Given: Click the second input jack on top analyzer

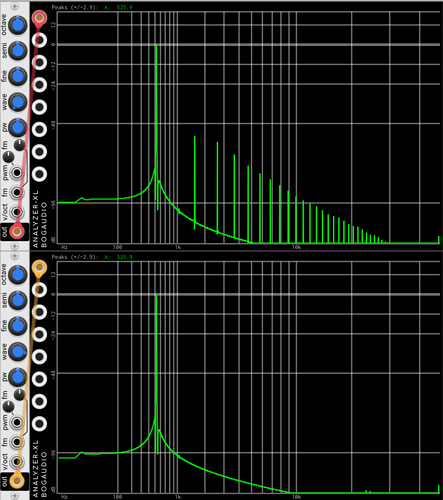Looking at the screenshot, I should coord(39,40).
